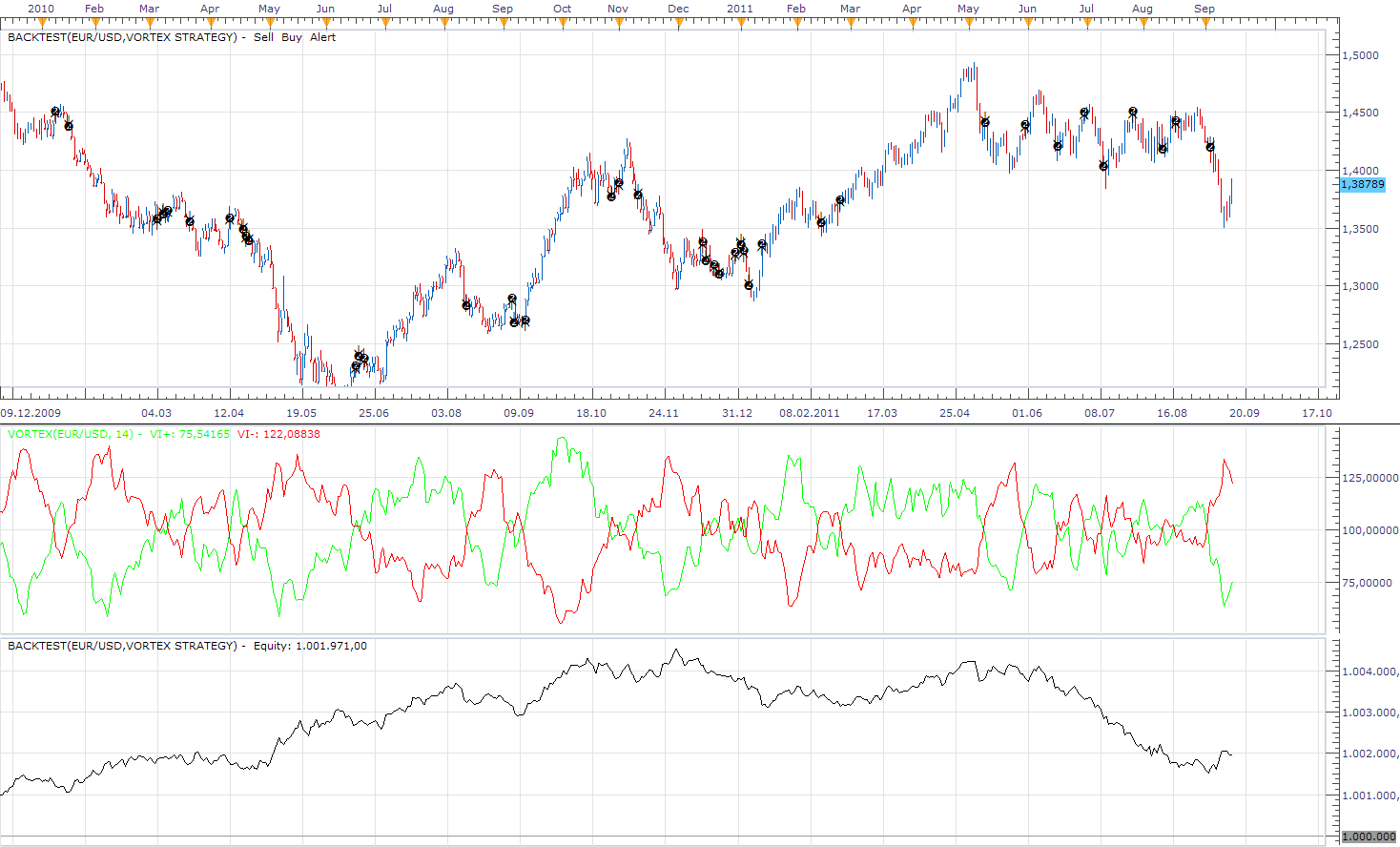The image size is (1400, 847).
Task: Select the orange triangle marker below Oct
Action: coord(563,23)
